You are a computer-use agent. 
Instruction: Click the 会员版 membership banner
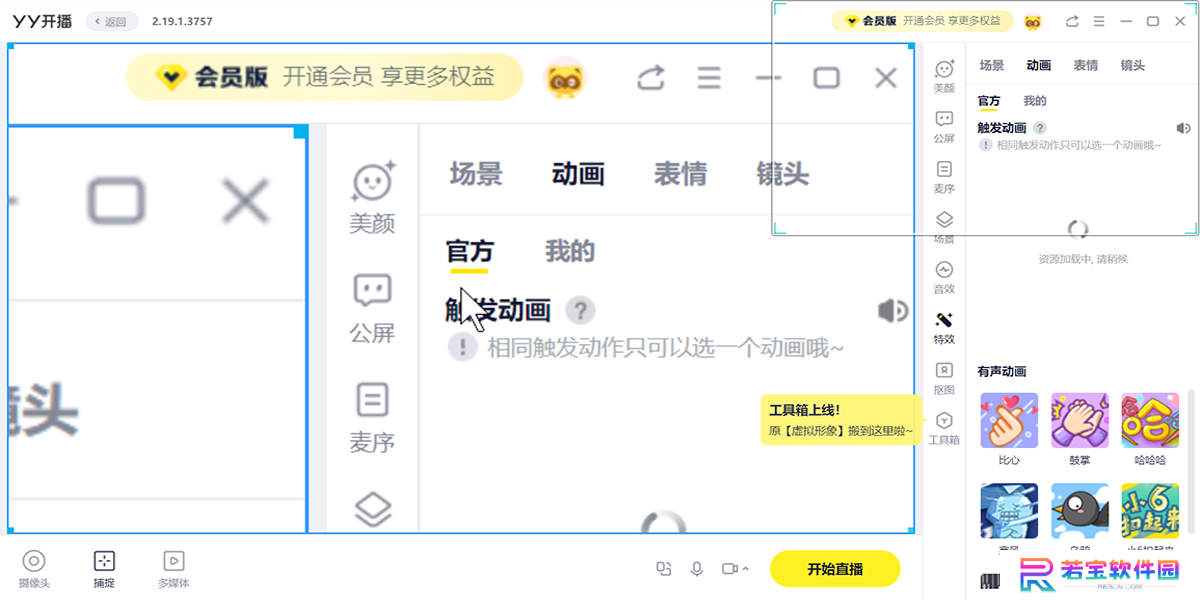coord(922,21)
